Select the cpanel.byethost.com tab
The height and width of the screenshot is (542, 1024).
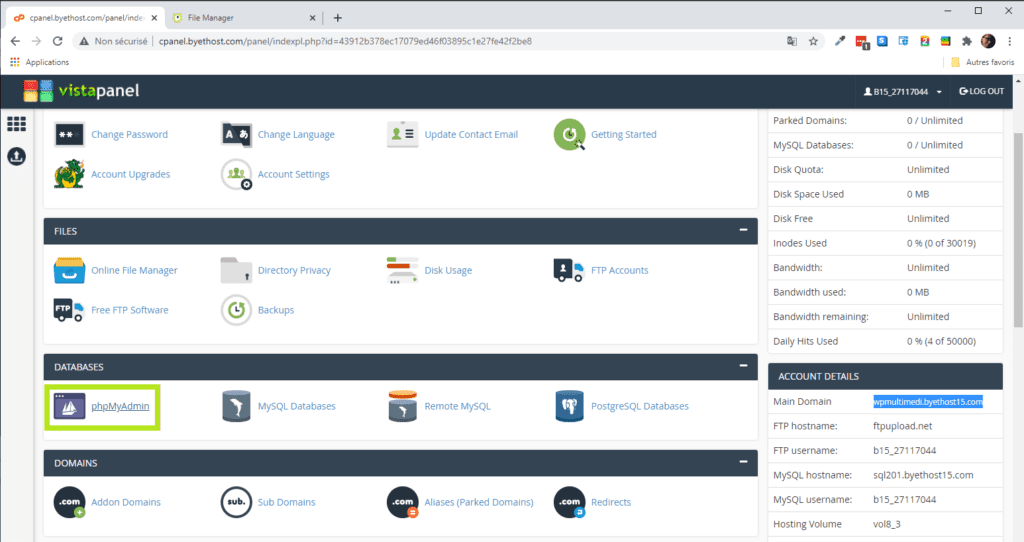tap(85, 18)
